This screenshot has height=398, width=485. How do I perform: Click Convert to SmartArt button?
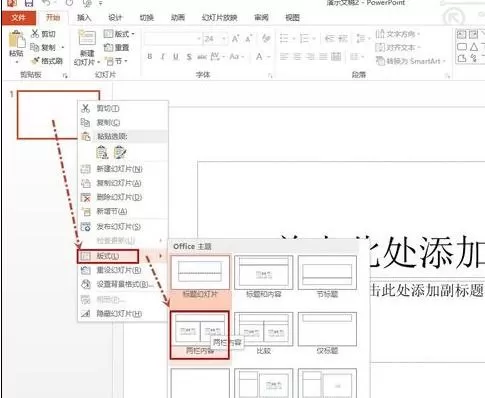coord(410,61)
